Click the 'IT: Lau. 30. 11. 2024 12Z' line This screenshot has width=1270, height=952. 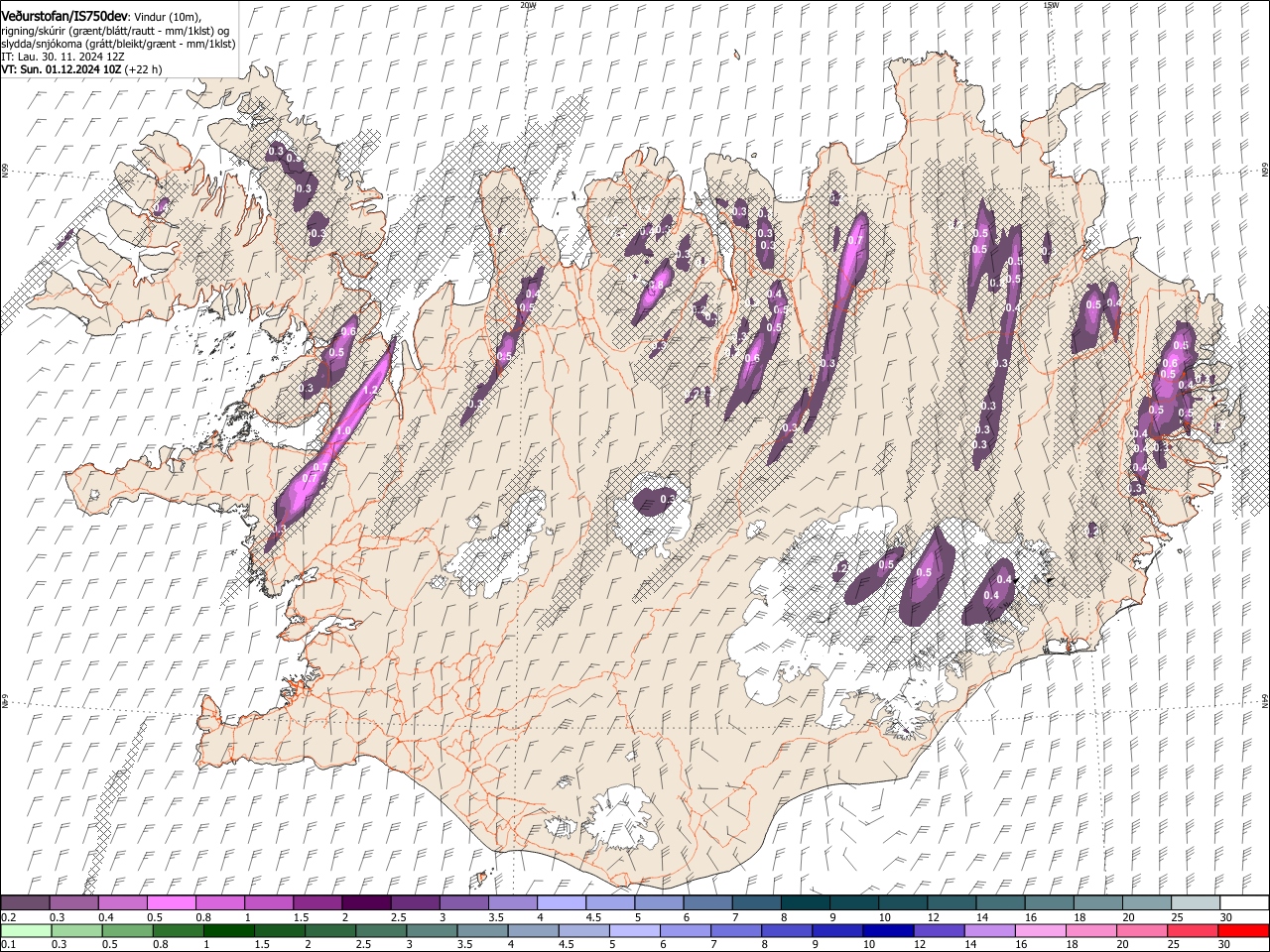click(63, 57)
